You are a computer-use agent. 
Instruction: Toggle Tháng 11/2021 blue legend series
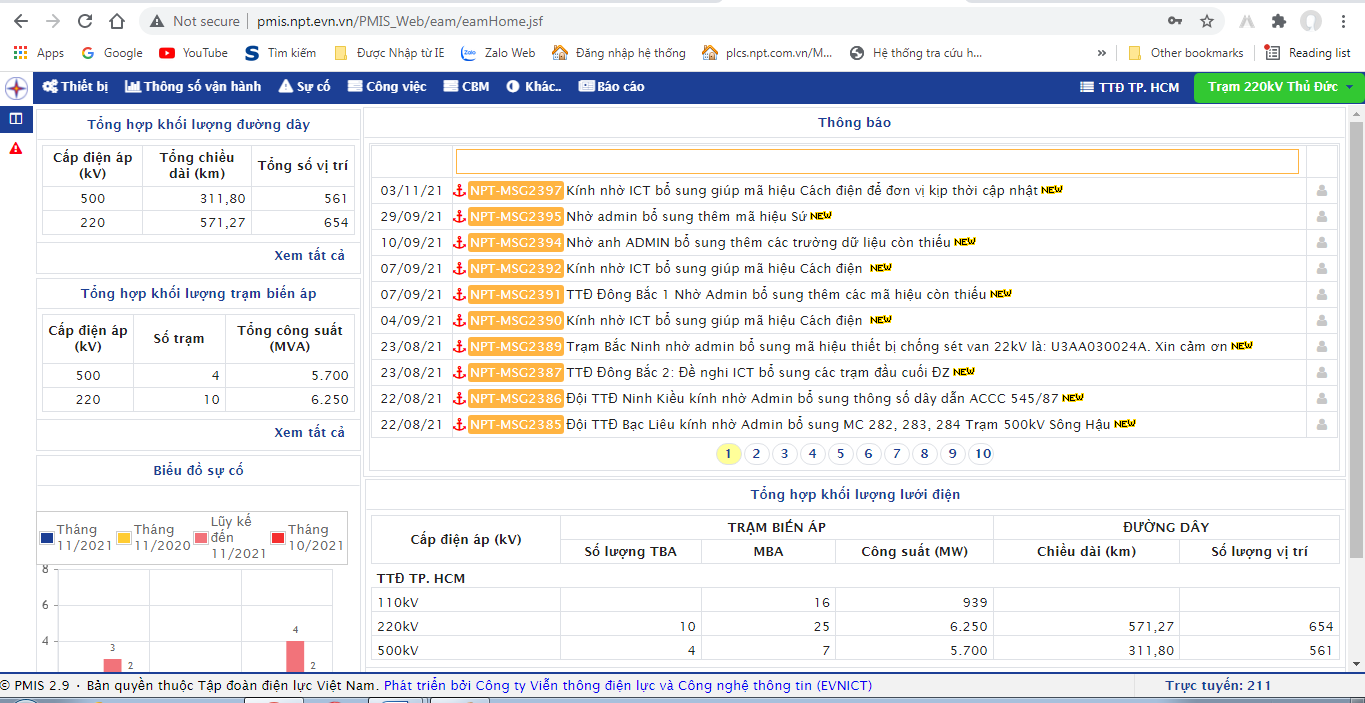(x=47, y=537)
